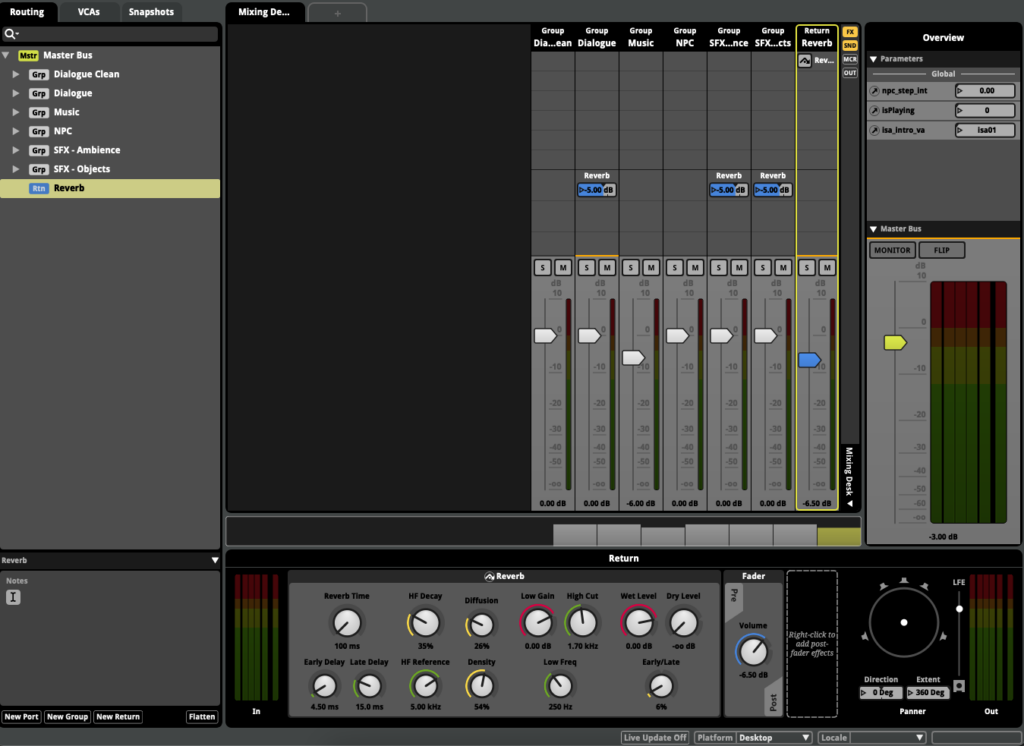The height and width of the screenshot is (746, 1024).
Task: Click the LFE speaker icon beside panner
Action: point(958,686)
